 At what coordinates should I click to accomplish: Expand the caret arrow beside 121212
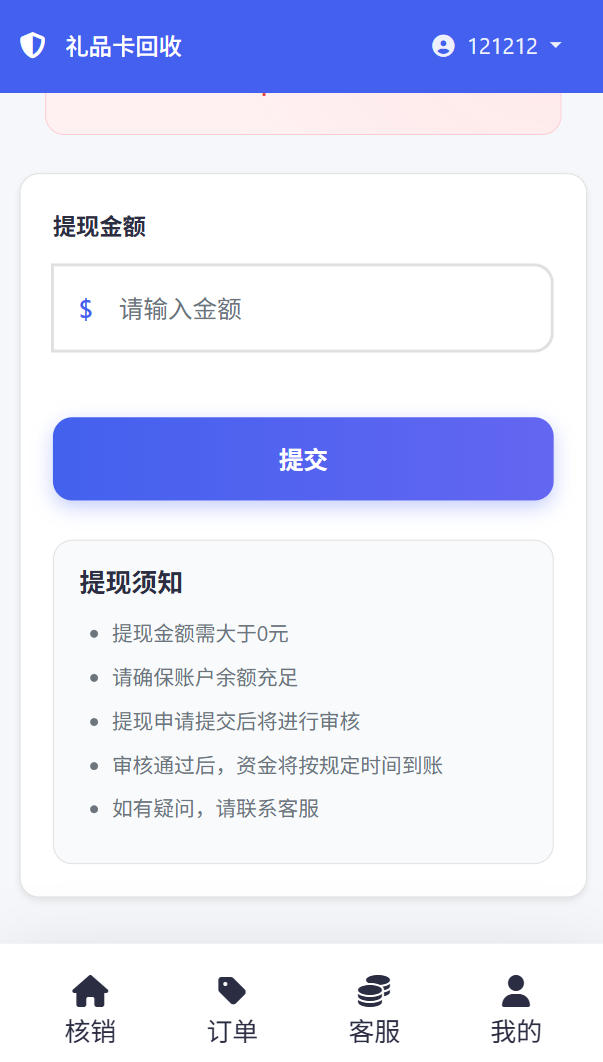(x=556, y=46)
